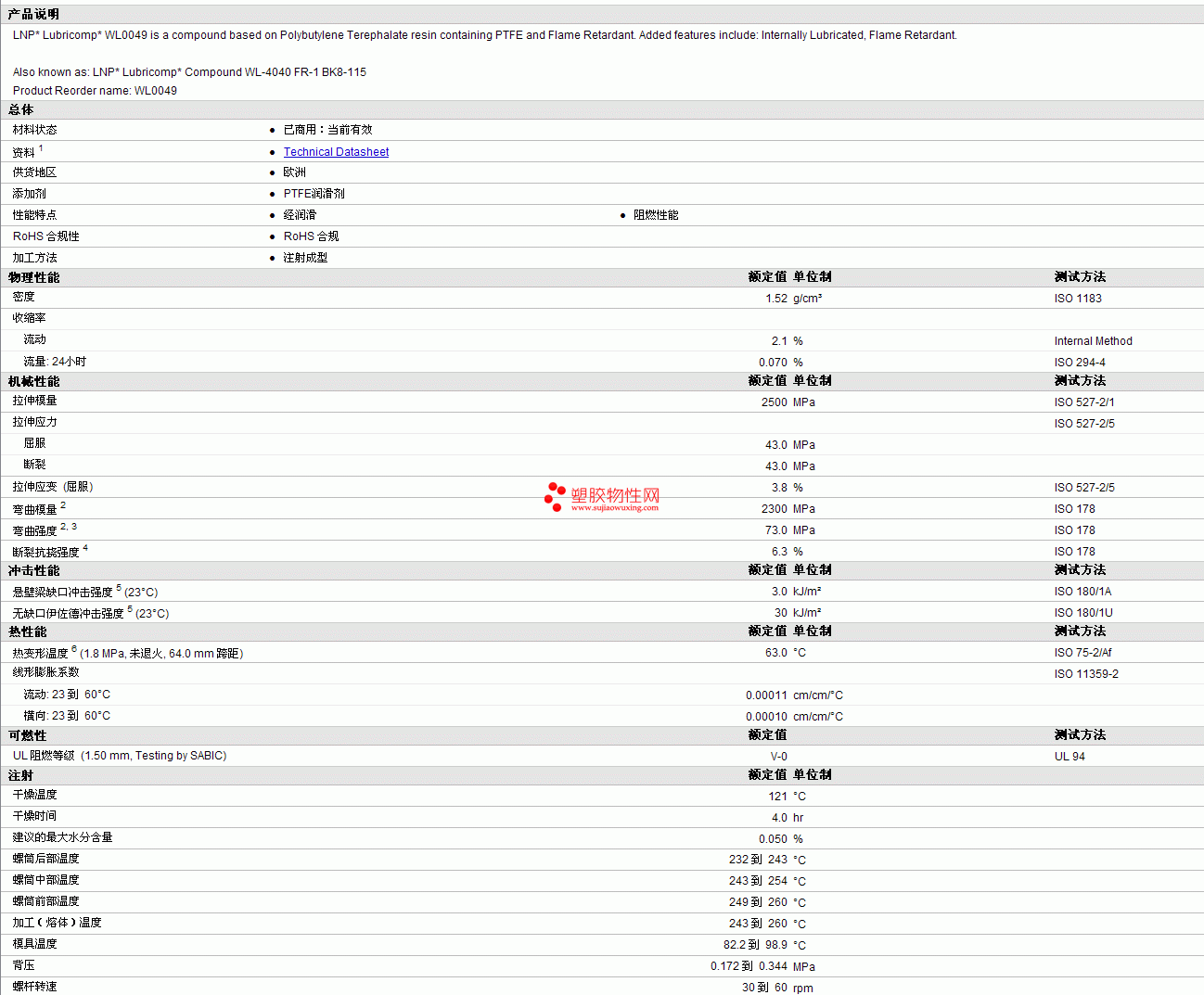Select the 干燥温度 value 121
Screen dimensions: 1204x995
777,797
